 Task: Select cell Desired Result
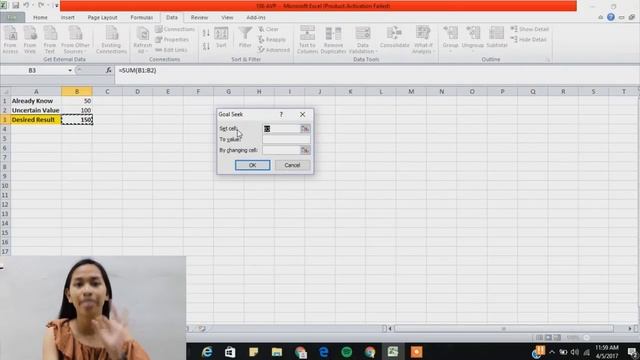[x=36, y=120]
